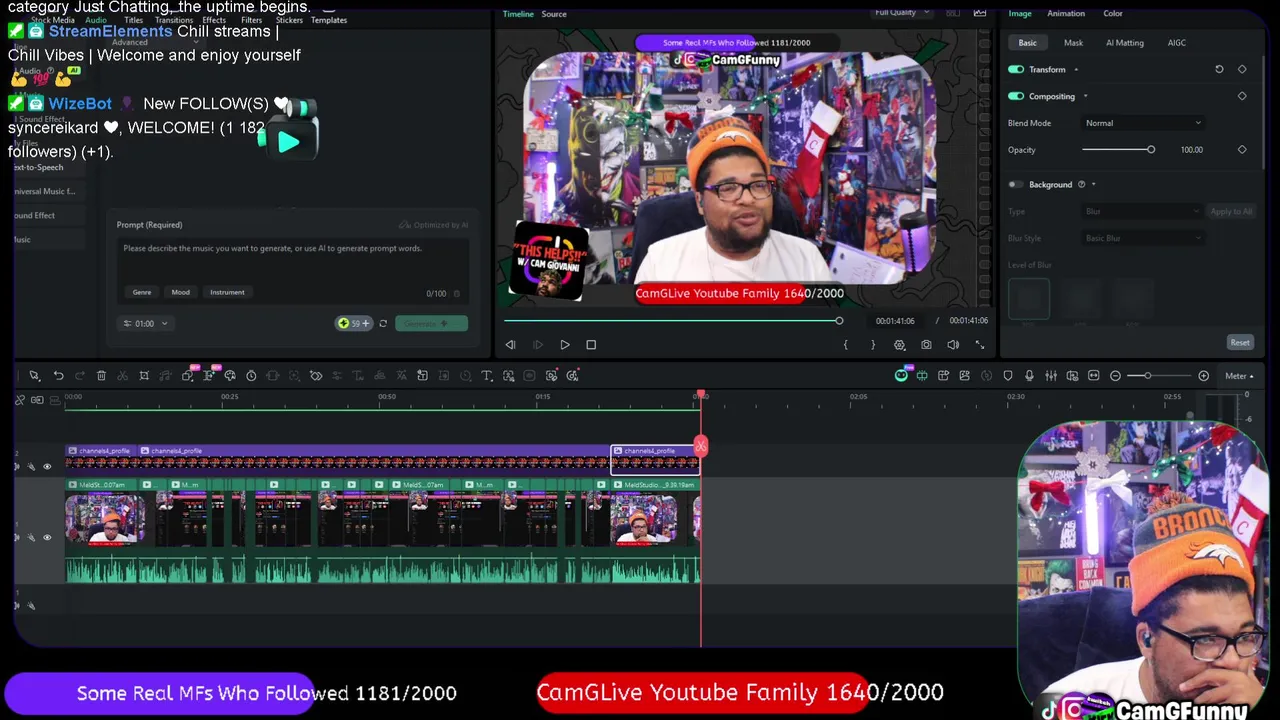Open the 01:00 duration dropdown
The image size is (1280, 720).
146,323
